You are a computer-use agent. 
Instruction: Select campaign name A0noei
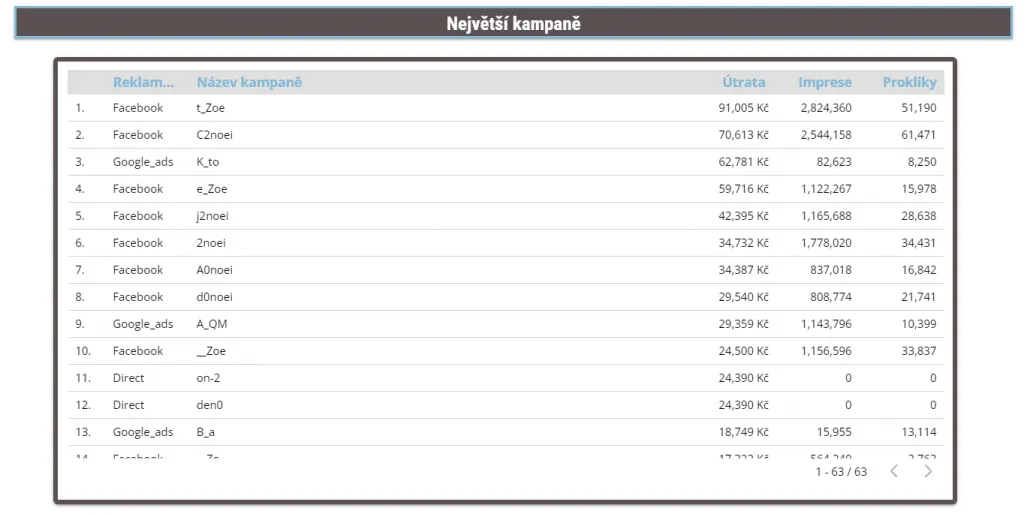coord(214,270)
